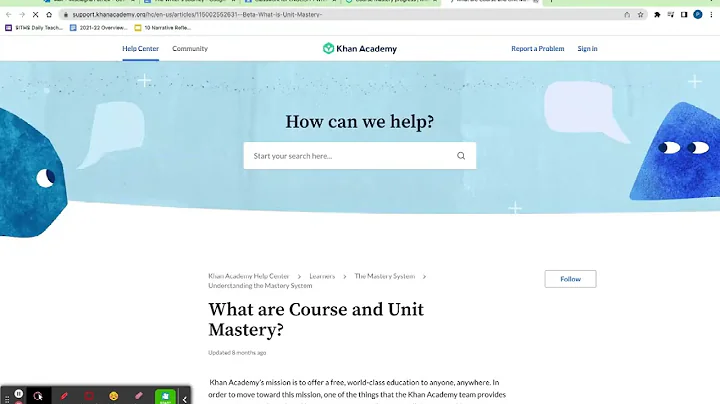720x404 pixels.
Task: Choose the red rectangle shape tool
Action: point(89,396)
